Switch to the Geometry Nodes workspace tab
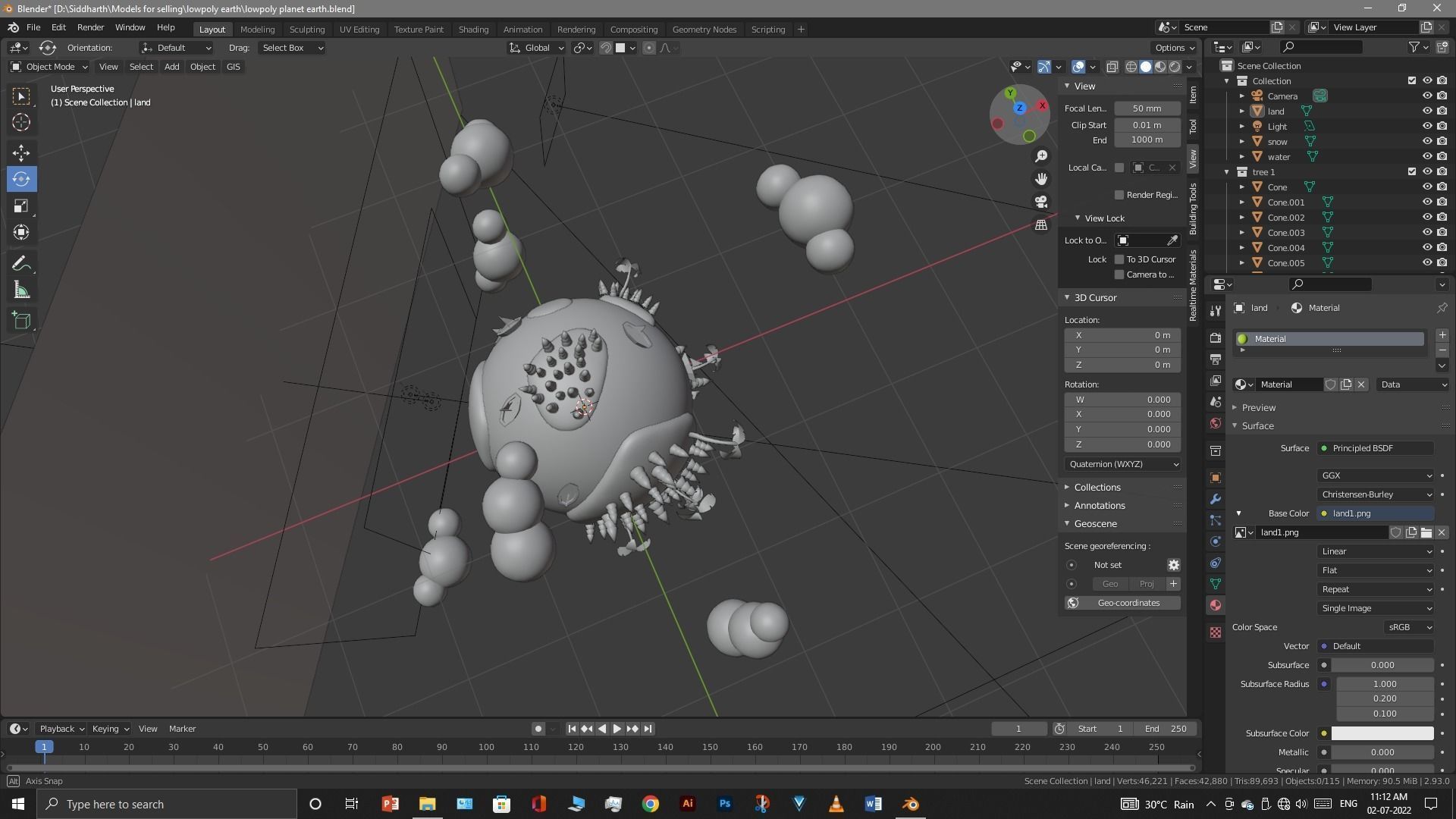The width and height of the screenshot is (1456, 819). click(x=704, y=30)
